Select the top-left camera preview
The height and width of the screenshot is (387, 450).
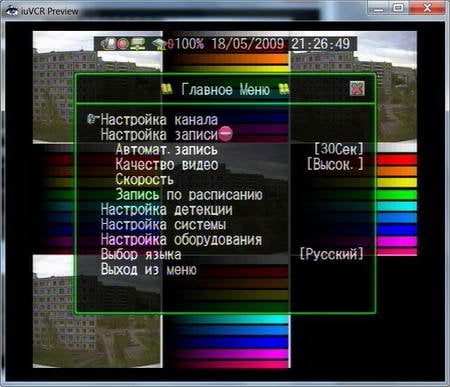97,87
